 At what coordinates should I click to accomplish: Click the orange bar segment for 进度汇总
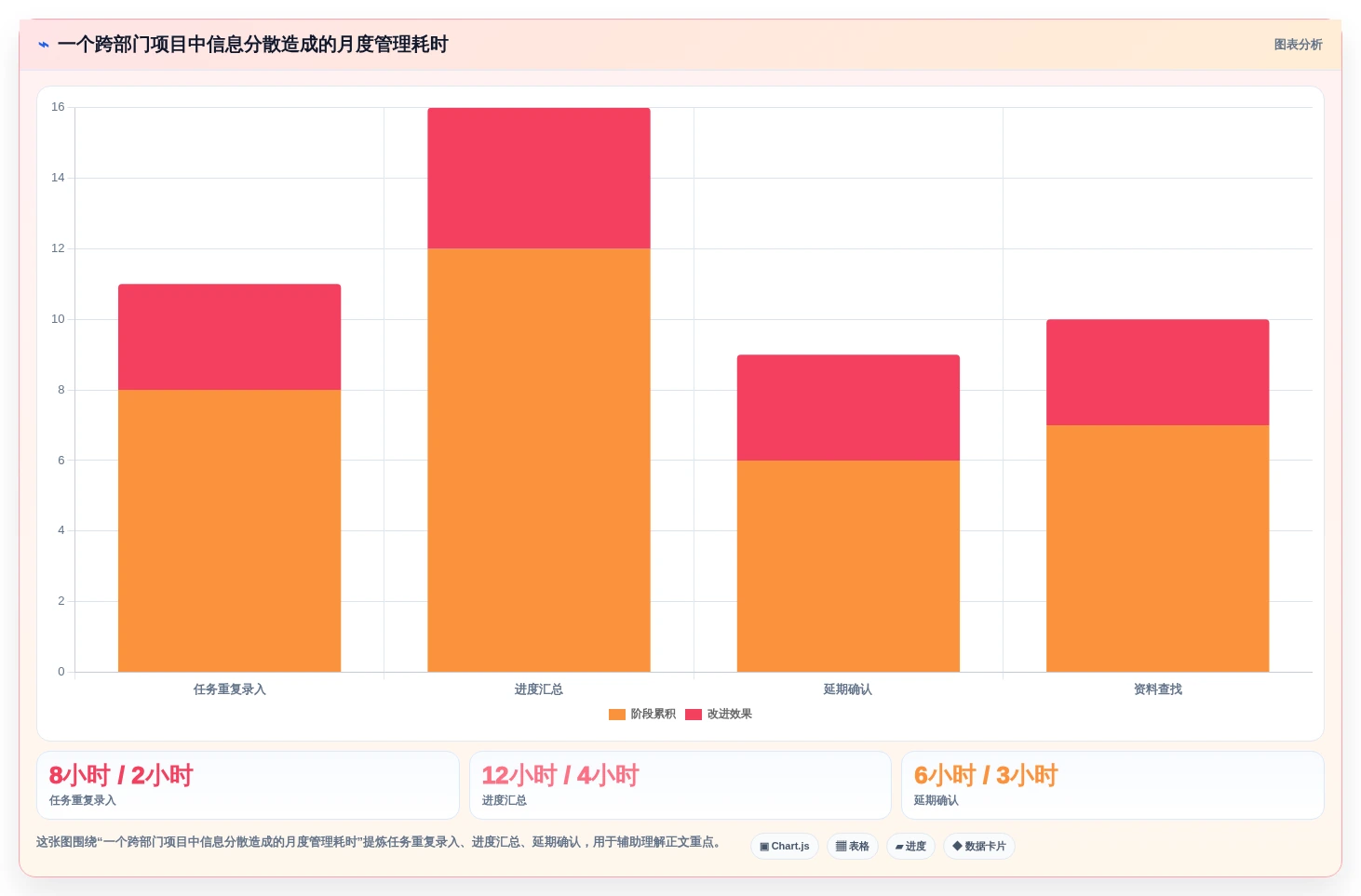pos(539,460)
